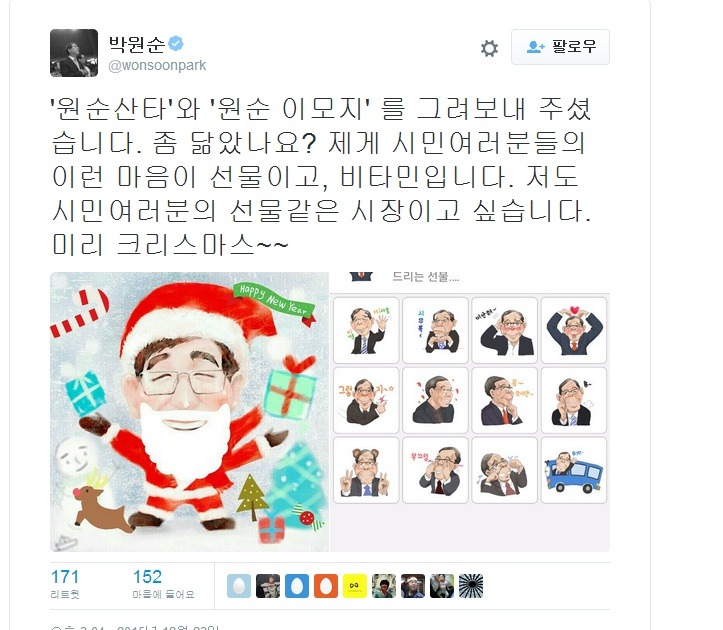Click the heart-hands sticker emoji
The image size is (723, 630).
pos(574,330)
